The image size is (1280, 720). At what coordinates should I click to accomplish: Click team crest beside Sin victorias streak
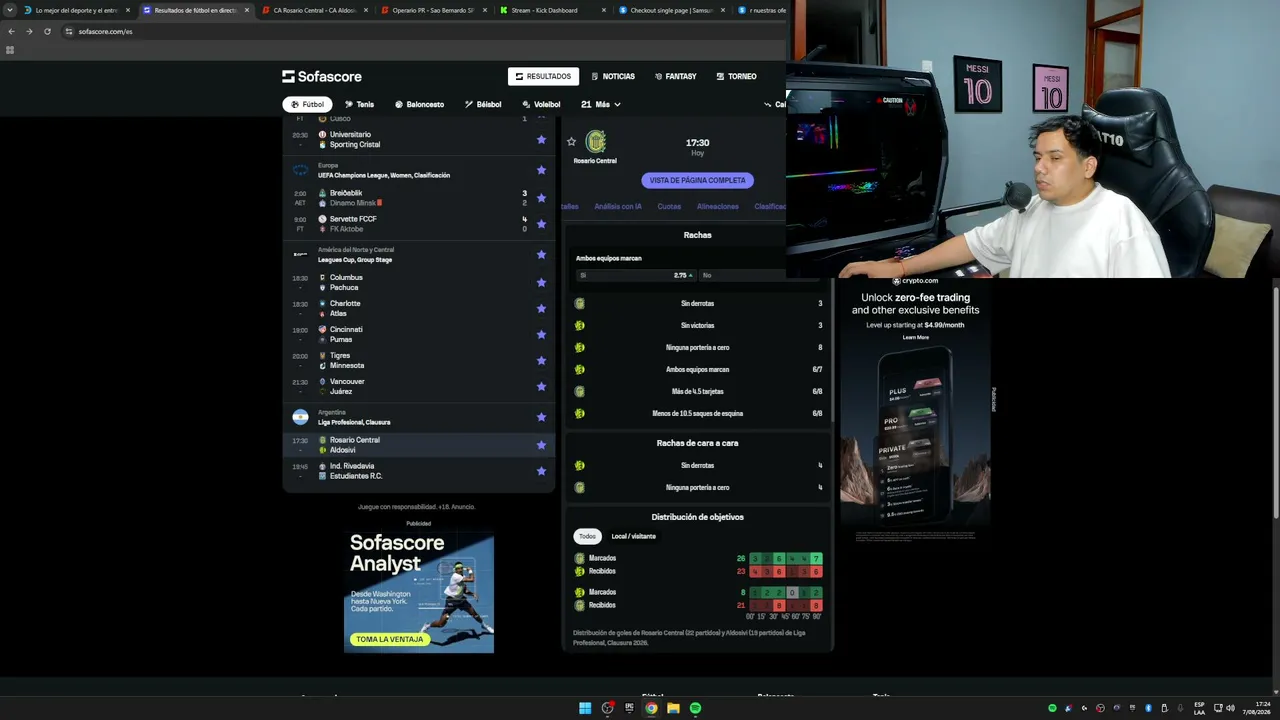(x=580, y=326)
